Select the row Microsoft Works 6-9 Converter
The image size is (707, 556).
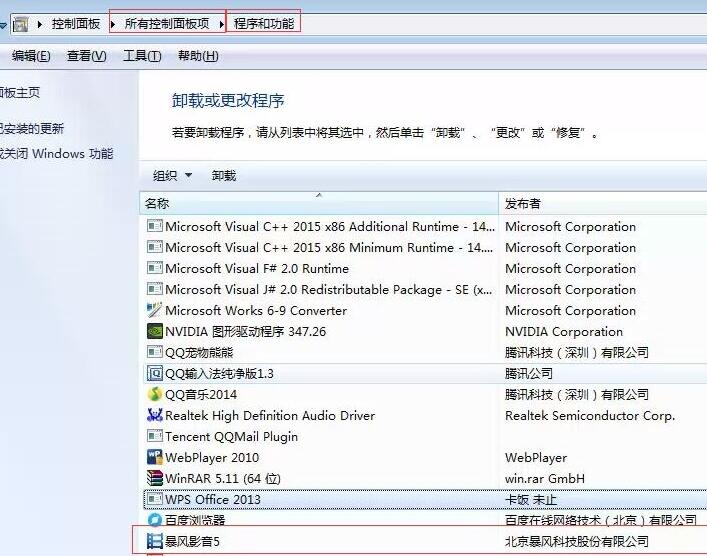(425, 310)
